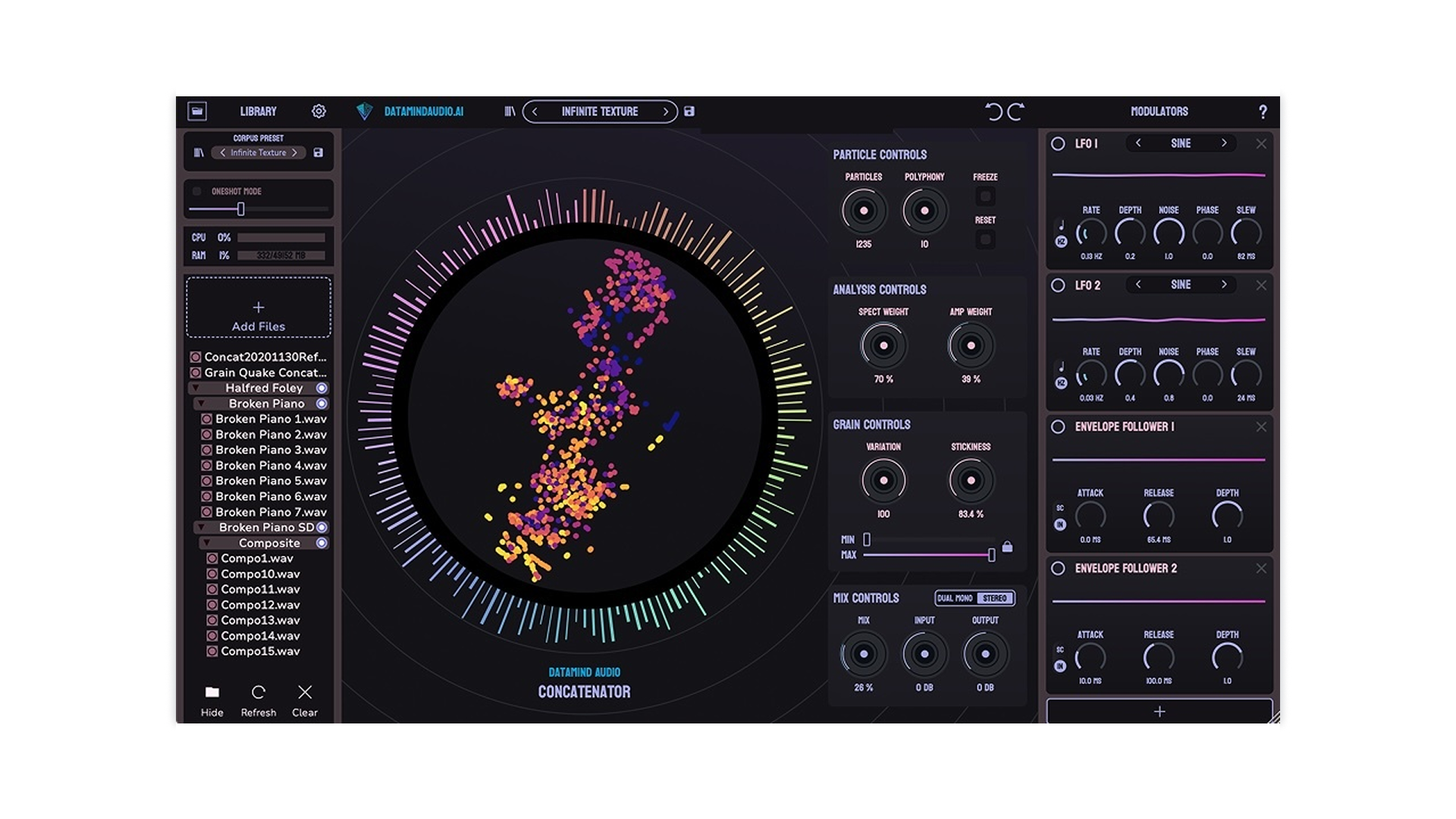This screenshot has width=1456, height=819.
Task: Open help with the question mark icon
Action: coord(1263,112)
